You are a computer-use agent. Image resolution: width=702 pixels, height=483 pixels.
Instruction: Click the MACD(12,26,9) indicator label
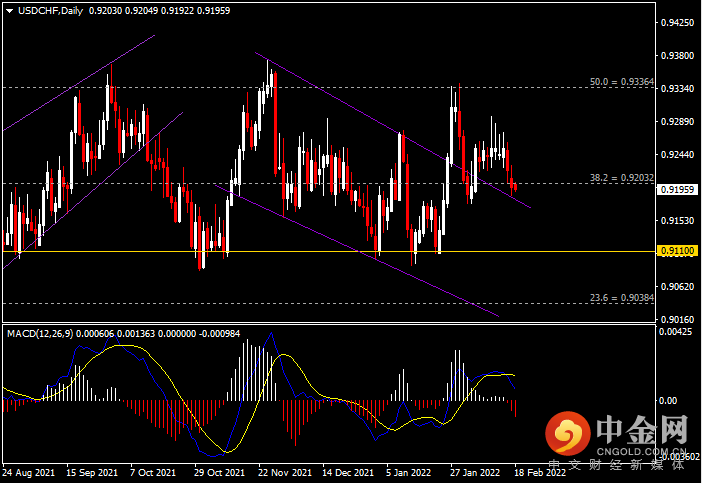coord(40,333)
